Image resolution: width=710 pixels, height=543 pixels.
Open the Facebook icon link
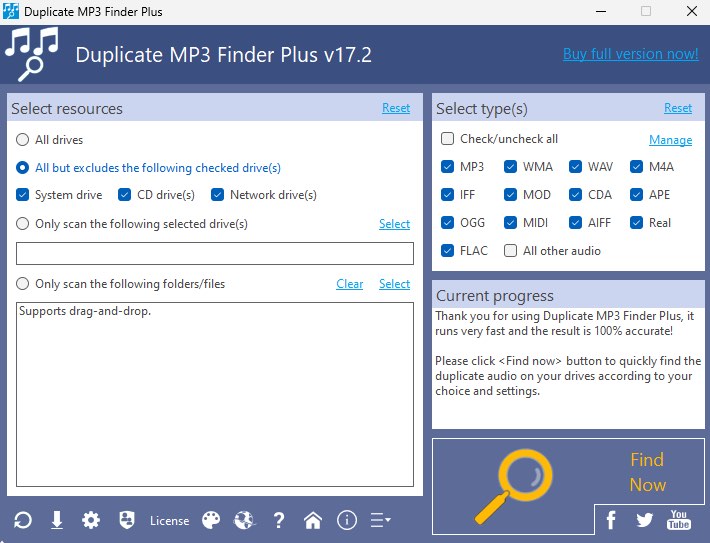[x=611, y=520]
